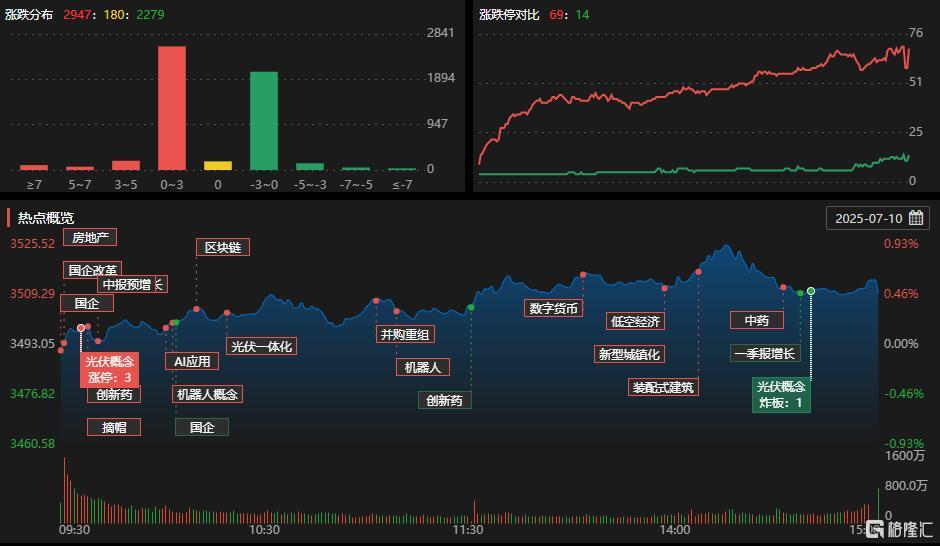Click the tall red 0~3 distribution bar
940x546 pixels.
coord(172,108)
